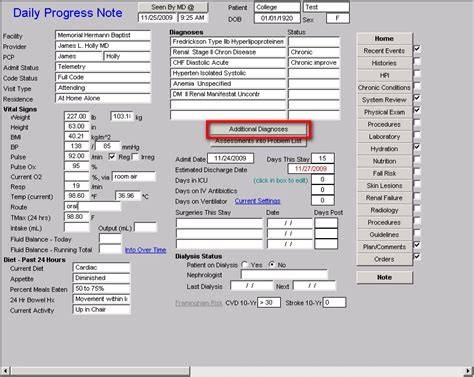This screenshot has width=474, height=377.
Task: Click the scrollbar right arrow
Action: 469,371
